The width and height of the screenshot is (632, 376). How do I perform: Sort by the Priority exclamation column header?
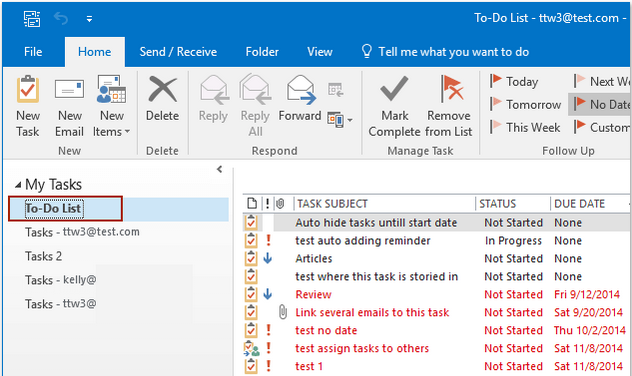click(x=267, y=204)
